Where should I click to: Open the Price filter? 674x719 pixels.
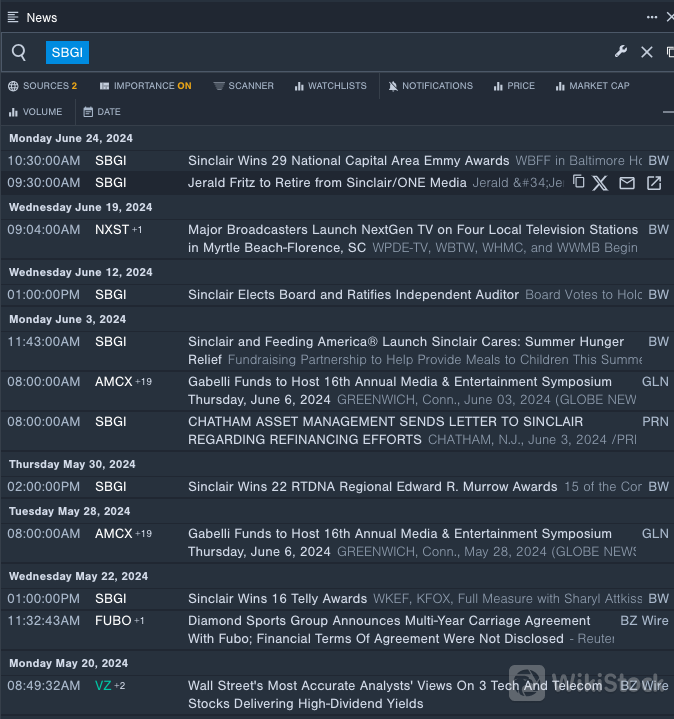pos(514,86)
